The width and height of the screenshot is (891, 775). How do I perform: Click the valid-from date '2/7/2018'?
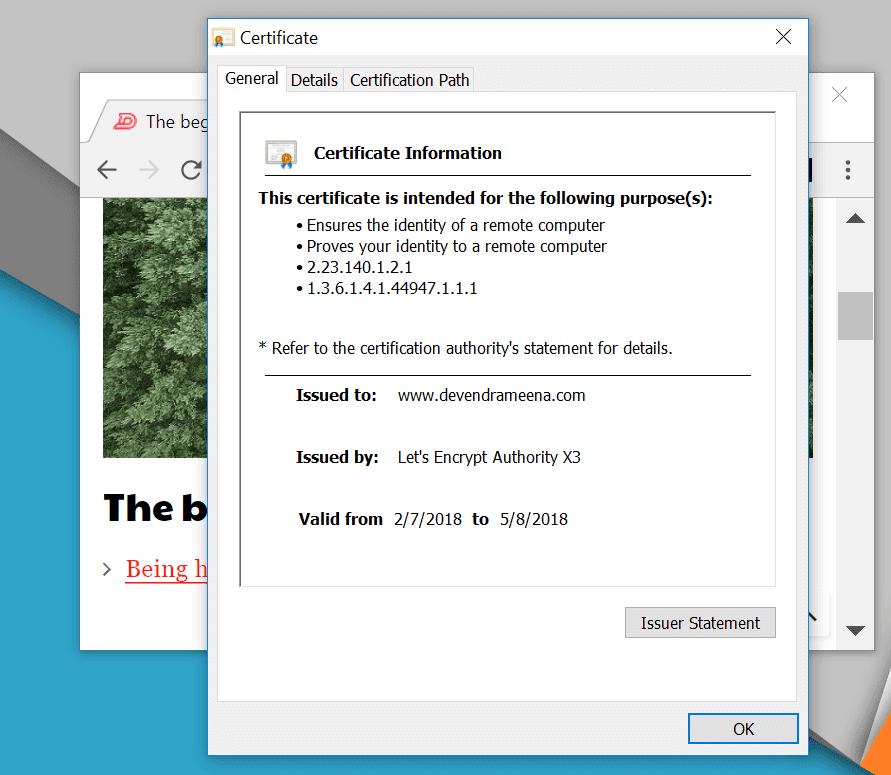click(428, 519)
